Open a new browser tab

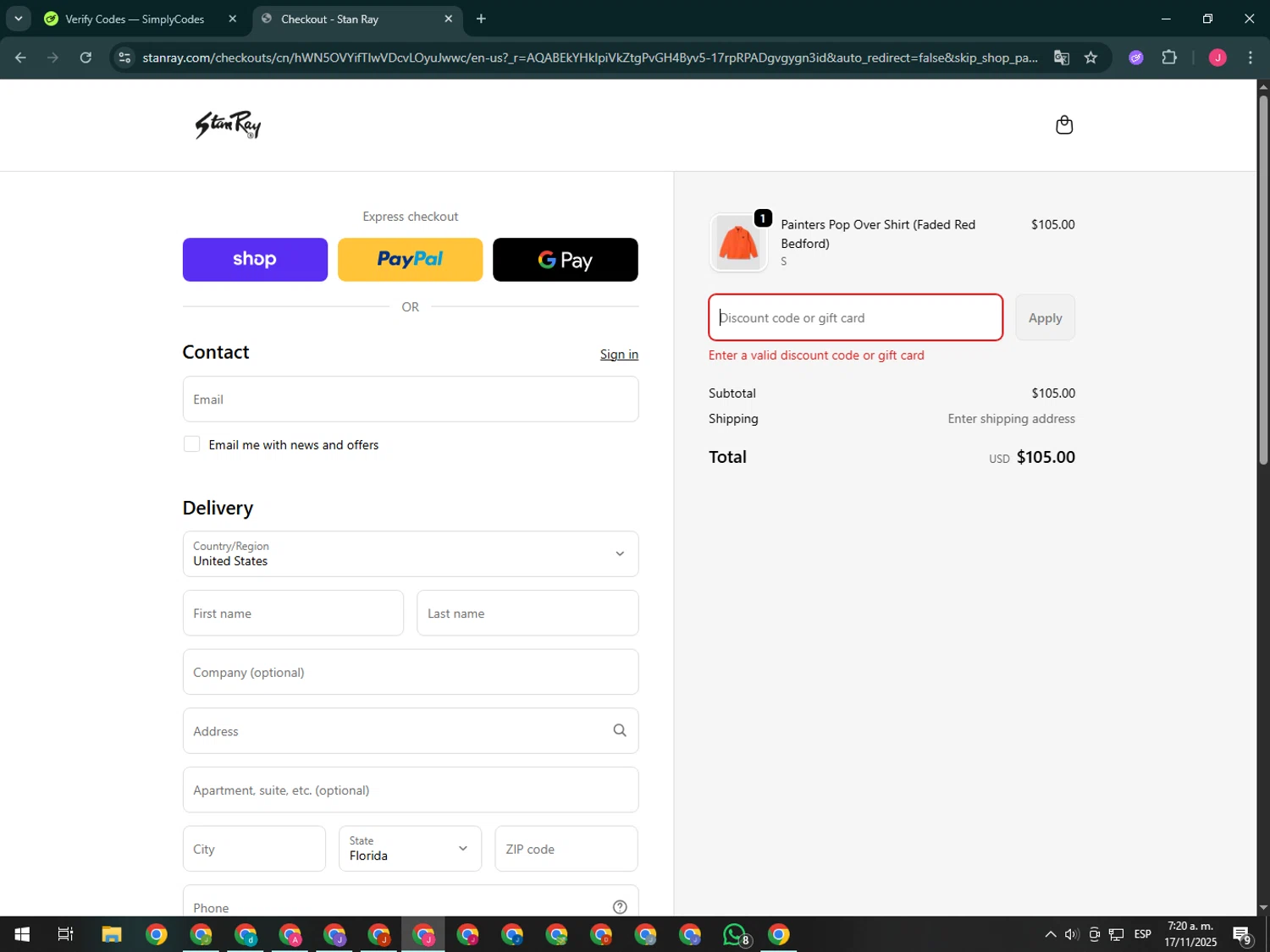[481, 19]
